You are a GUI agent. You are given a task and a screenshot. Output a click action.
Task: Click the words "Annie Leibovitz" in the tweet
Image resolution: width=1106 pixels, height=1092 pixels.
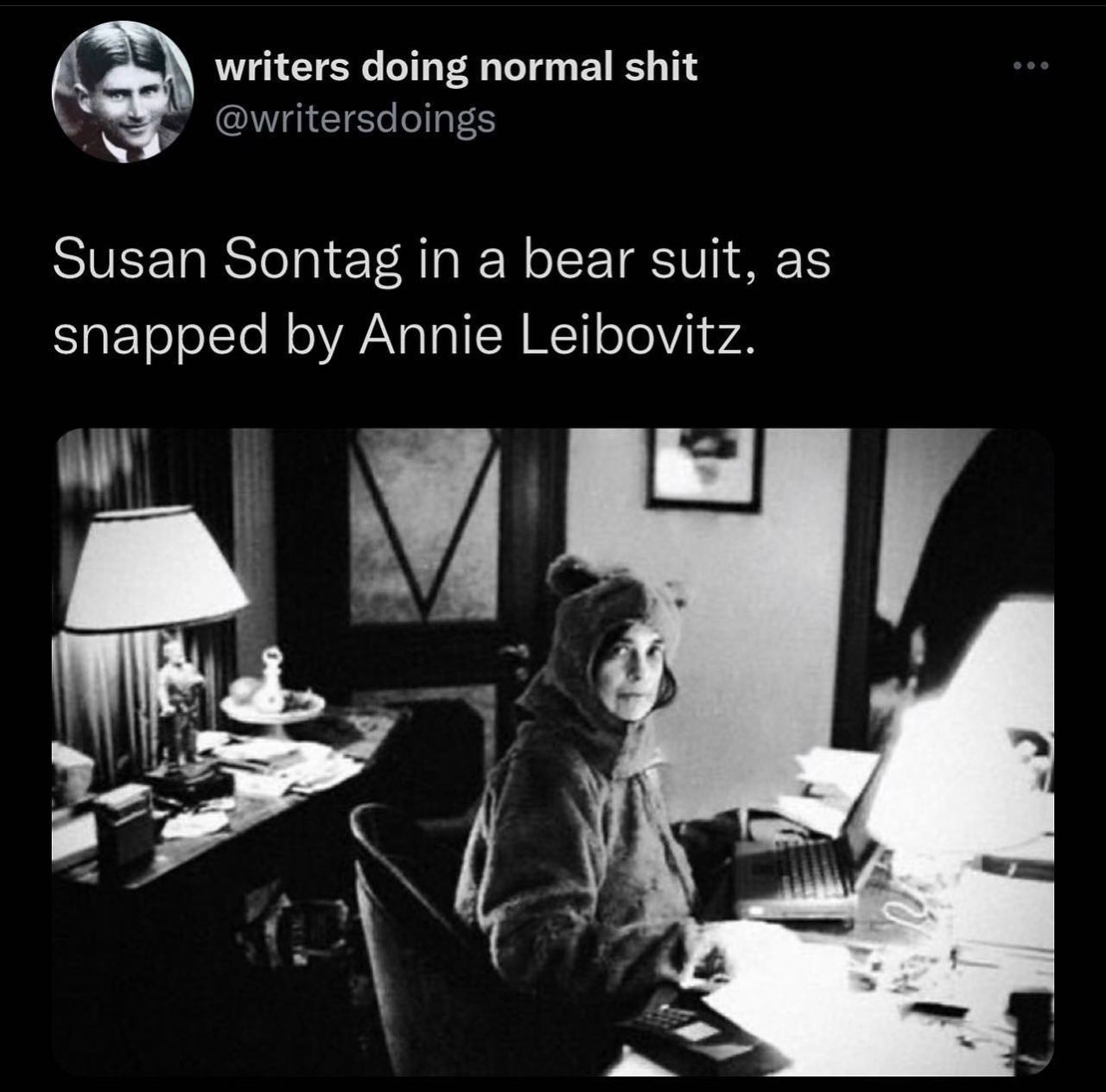pyautogui.click(x=556, y=336)
